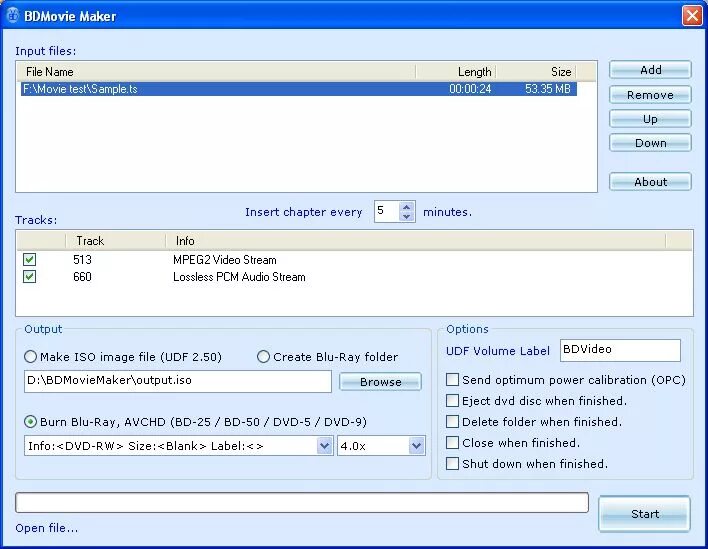Enable Eject dvd disc when finished
708x549 pixels.
coord(452,401)
